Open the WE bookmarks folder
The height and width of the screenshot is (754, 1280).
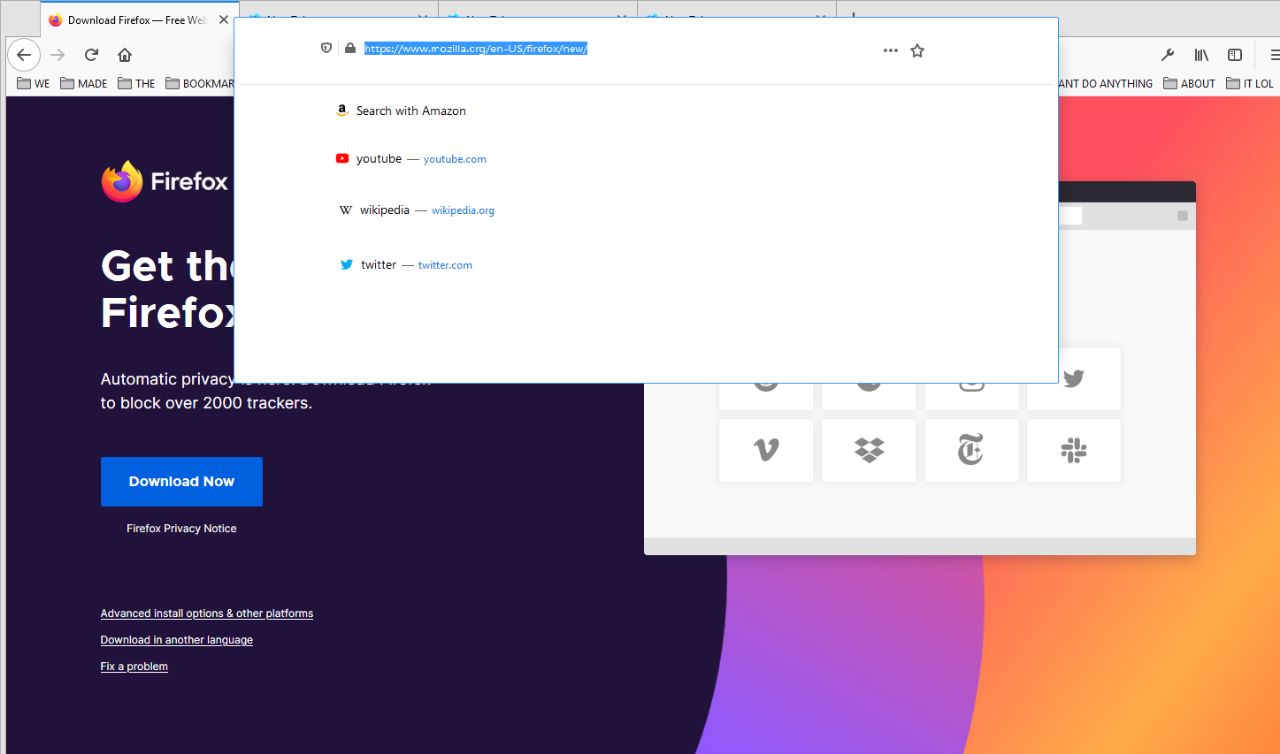(33, 84)
